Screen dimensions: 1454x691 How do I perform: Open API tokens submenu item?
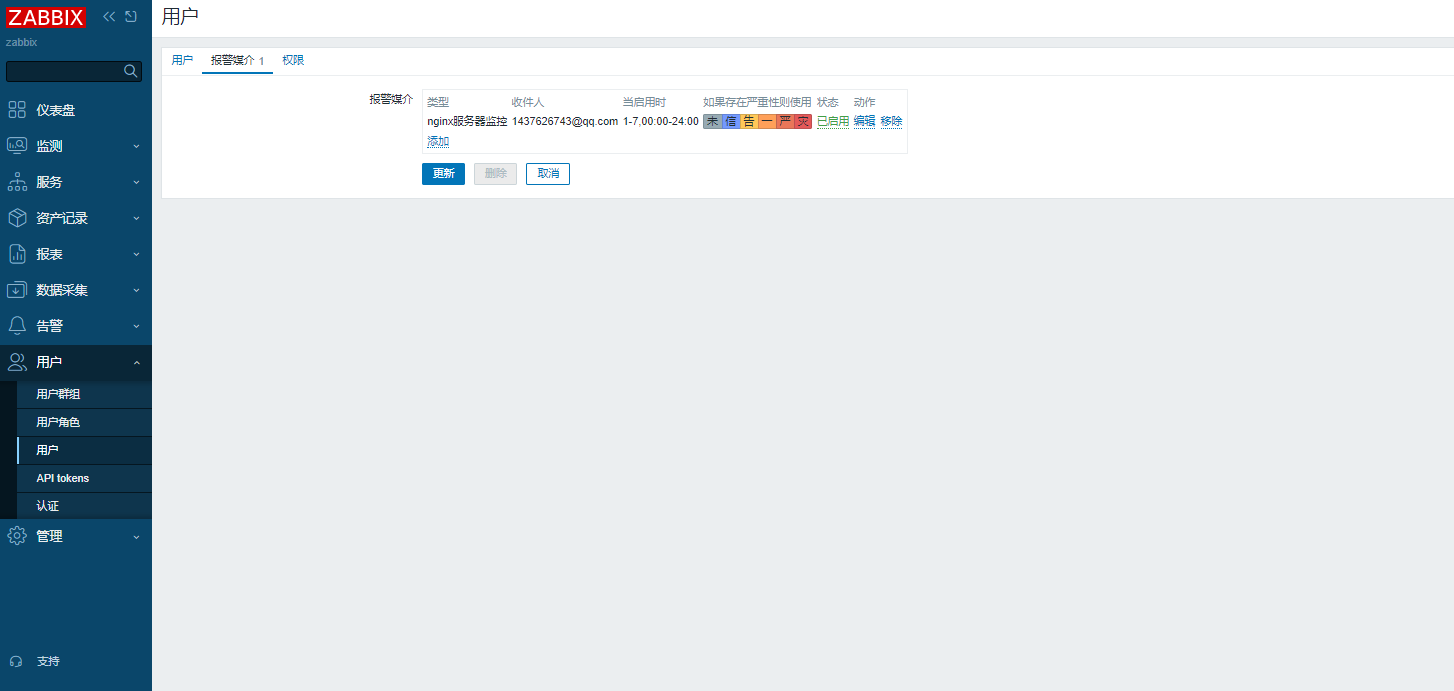click(x=84, y=478)
